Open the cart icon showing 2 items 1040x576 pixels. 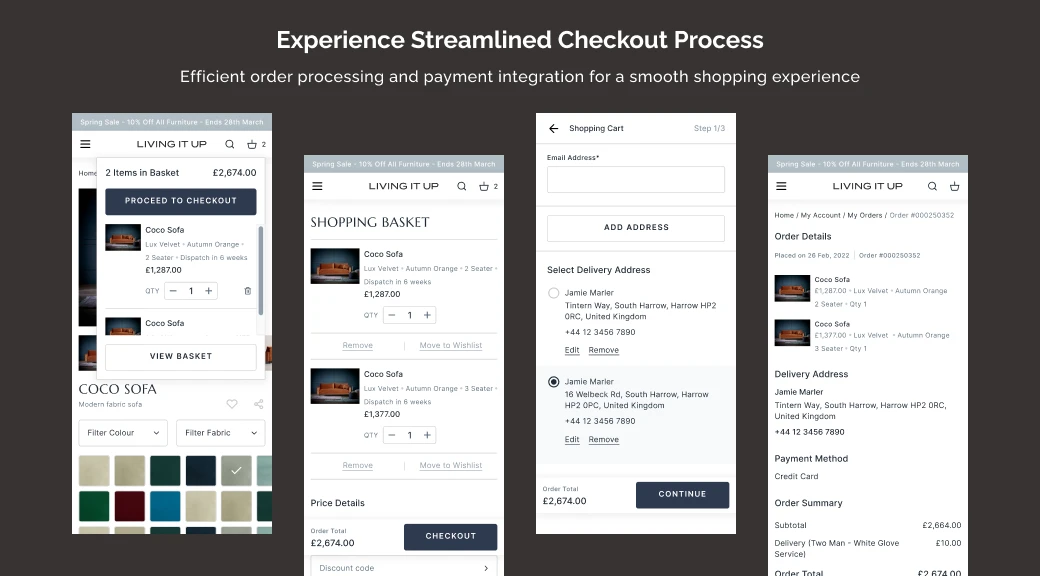click(252, 144)
